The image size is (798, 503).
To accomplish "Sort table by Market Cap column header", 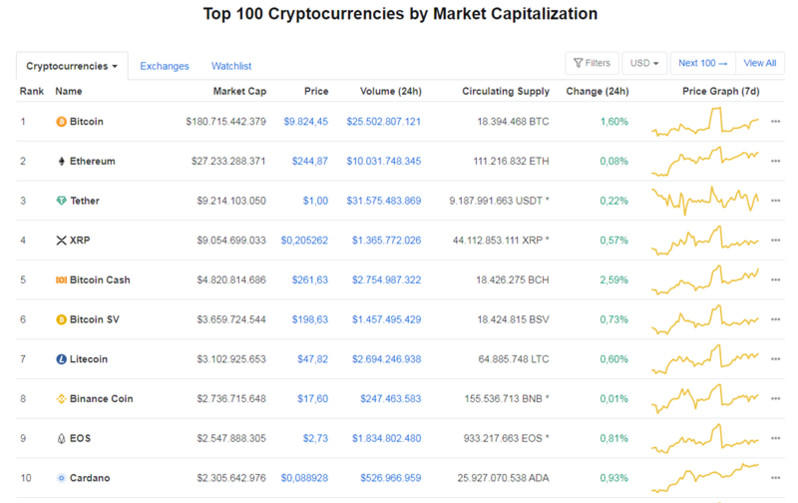I will pyautogui.click(x=239, y=91).
